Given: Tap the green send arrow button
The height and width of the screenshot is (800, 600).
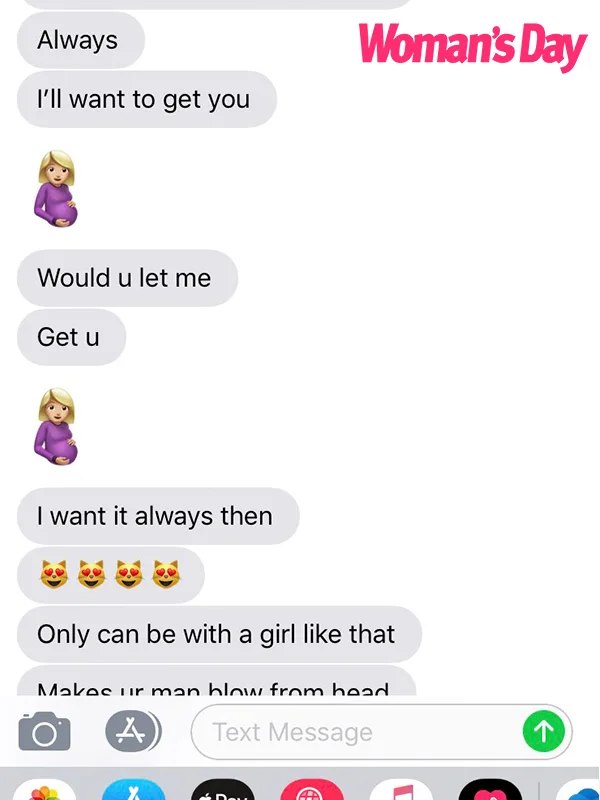Looking at the screenshot, I should [544, 732].
